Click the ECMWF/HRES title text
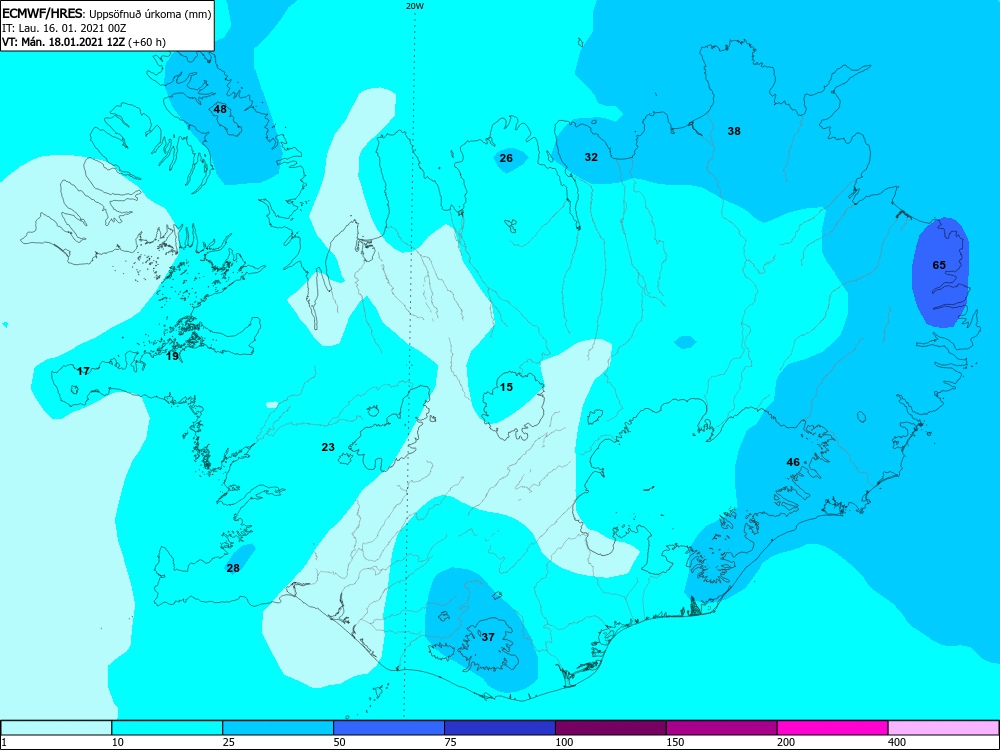 click(41, 14)
